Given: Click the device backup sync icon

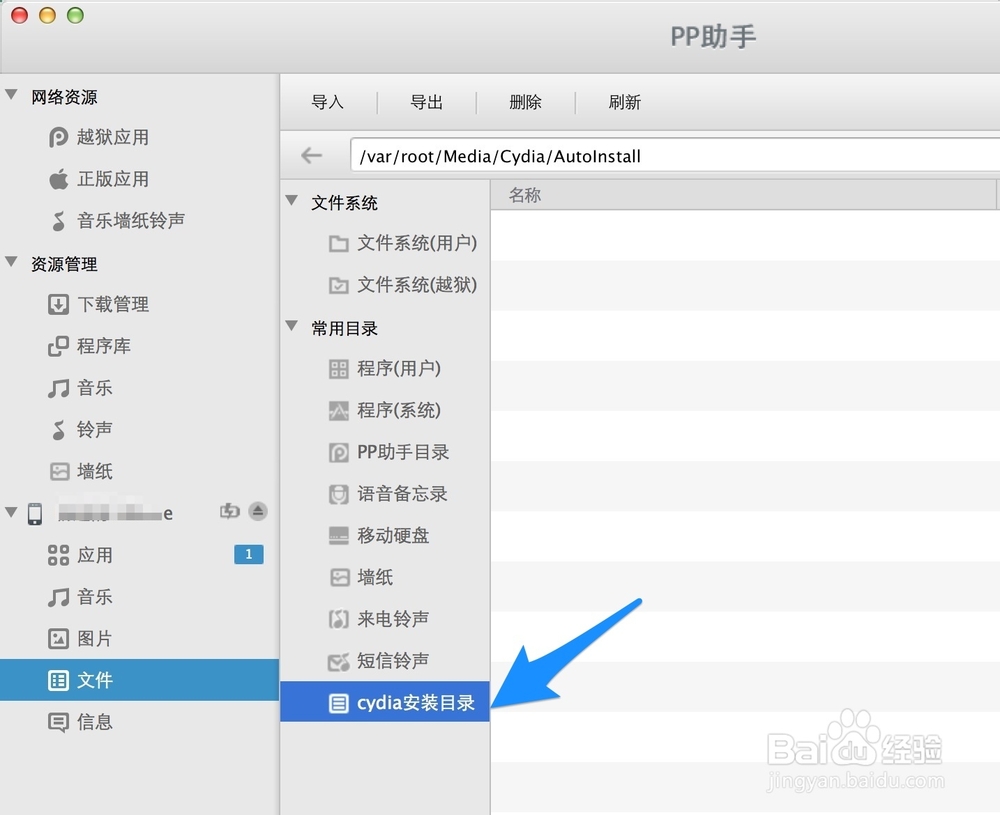Looking at the screenshot, I should [x=230, y=511].
